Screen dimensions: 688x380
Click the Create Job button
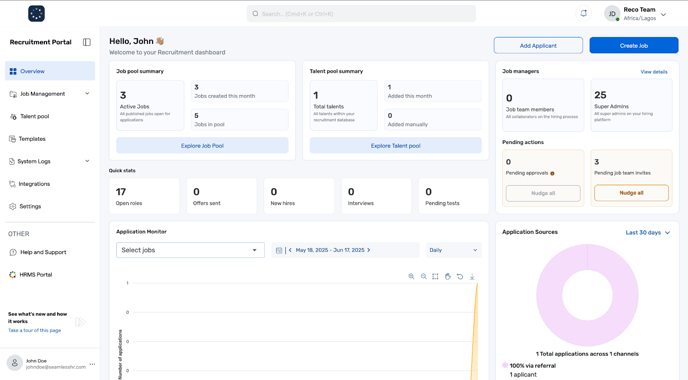(x=634, y=45)
